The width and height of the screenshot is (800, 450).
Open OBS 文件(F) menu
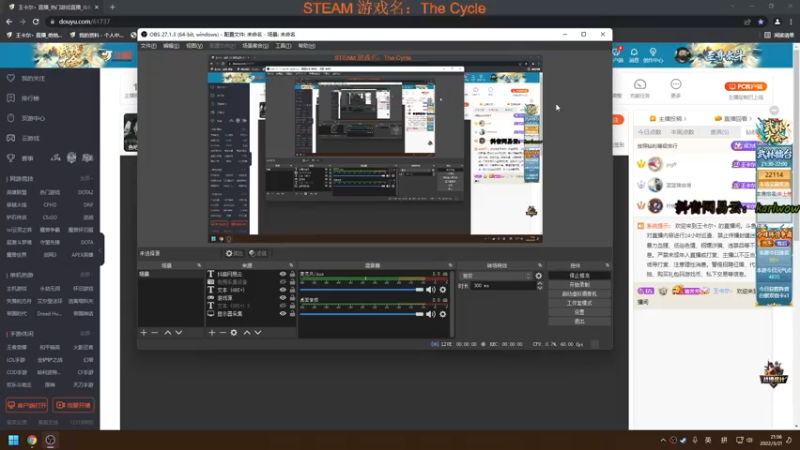148,46
